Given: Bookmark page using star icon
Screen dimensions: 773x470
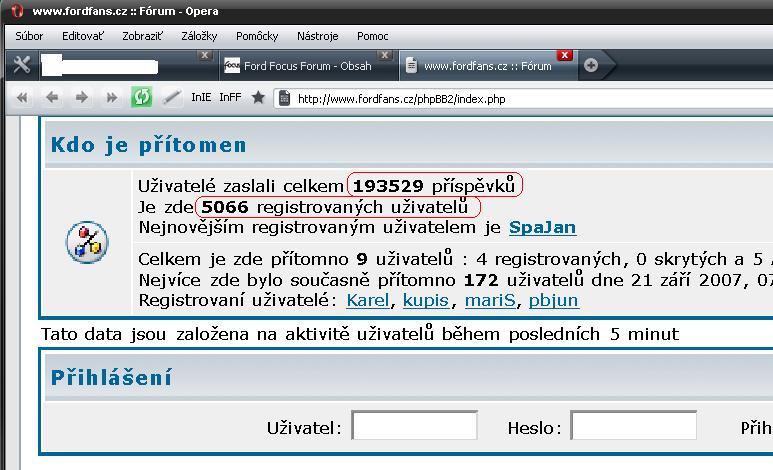Looking at the screenshot, I should 258,98.
